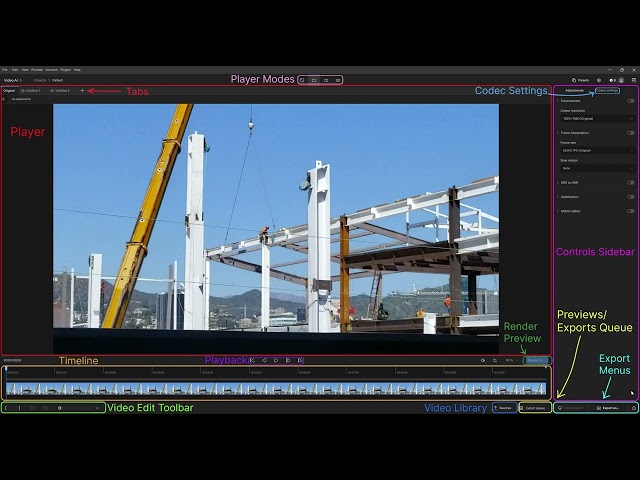Set trim end bracket in edit toolbar
The width and height of the screenshot is (640, 480).
click(19, 408)
